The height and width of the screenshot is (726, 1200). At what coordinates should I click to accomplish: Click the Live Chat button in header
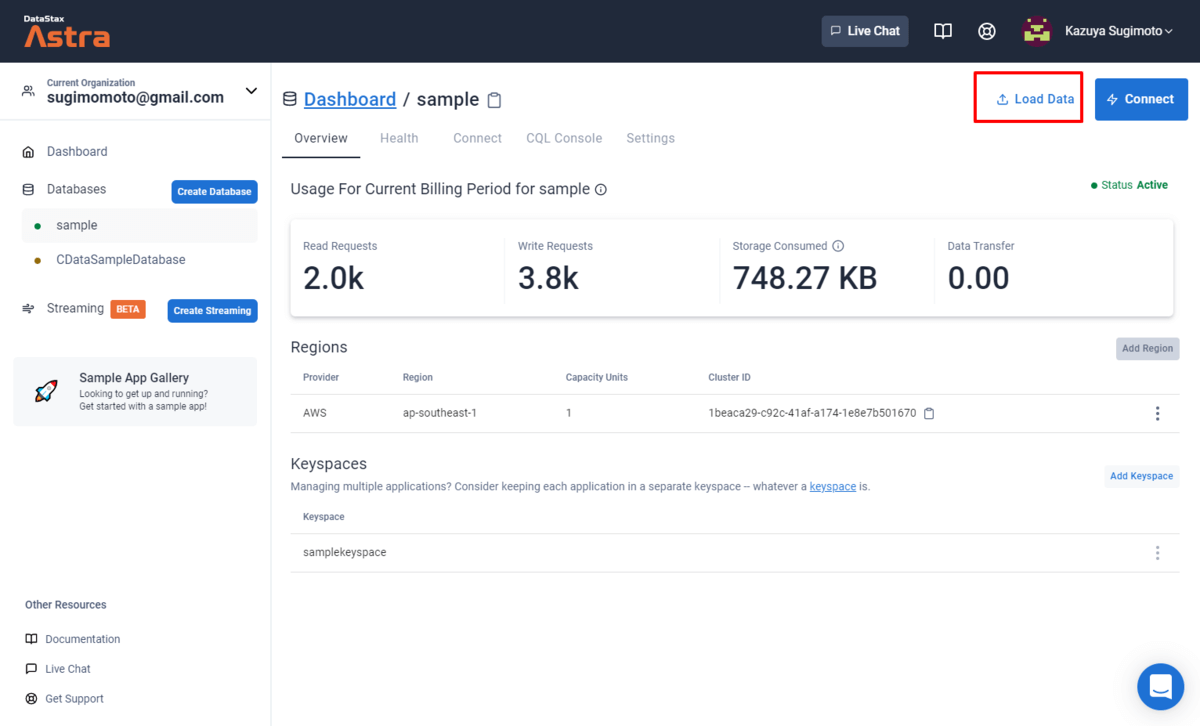(865, 31)
